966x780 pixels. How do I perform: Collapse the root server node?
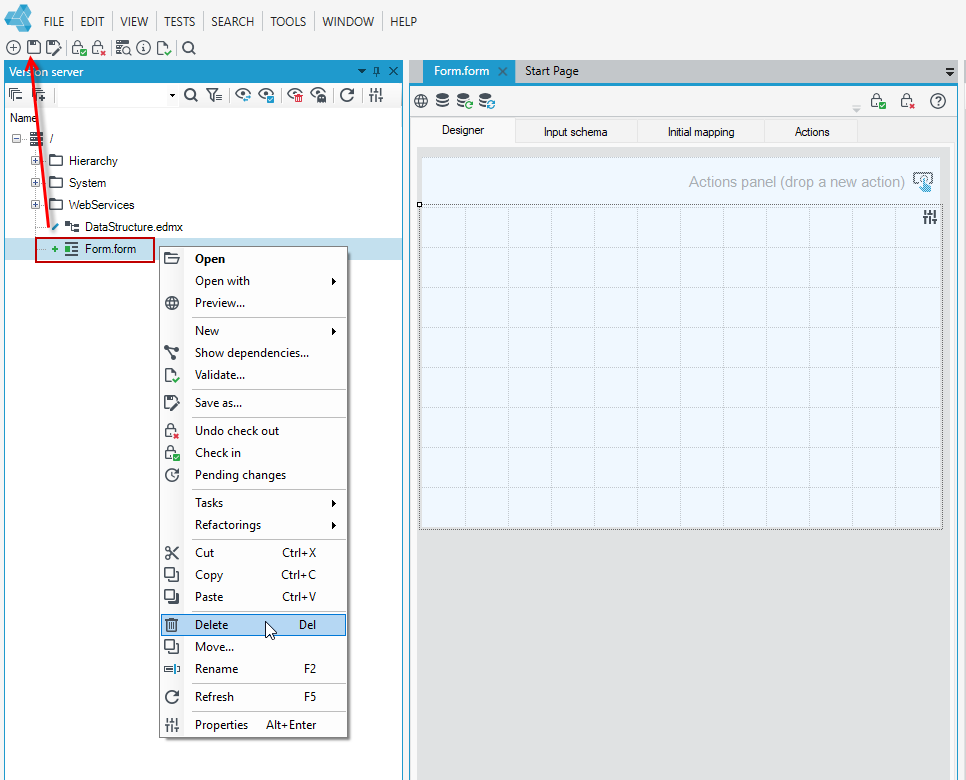[16, 139]
